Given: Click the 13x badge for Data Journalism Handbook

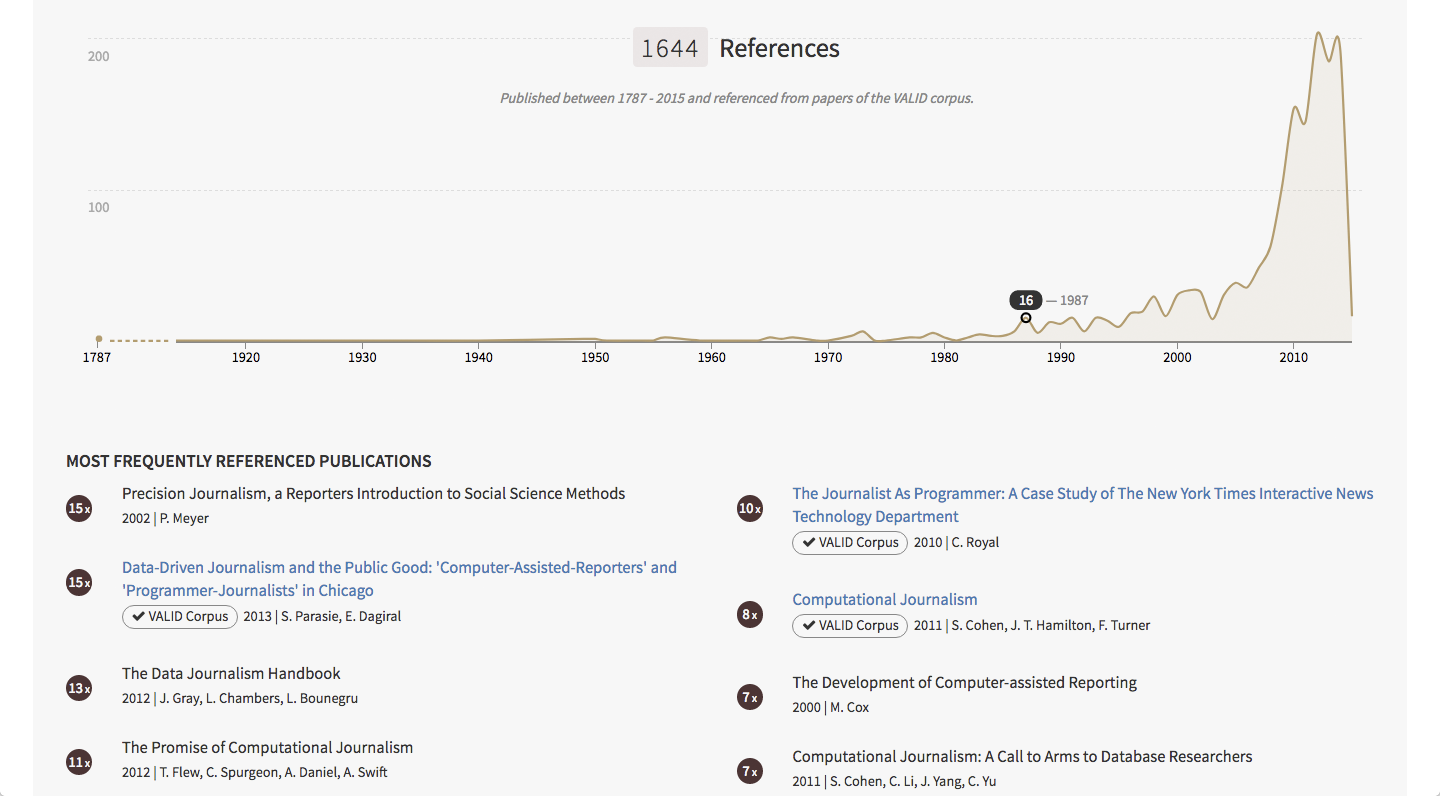Looking at the screenshot, I should pyautogui.click(x=79, y=688).
